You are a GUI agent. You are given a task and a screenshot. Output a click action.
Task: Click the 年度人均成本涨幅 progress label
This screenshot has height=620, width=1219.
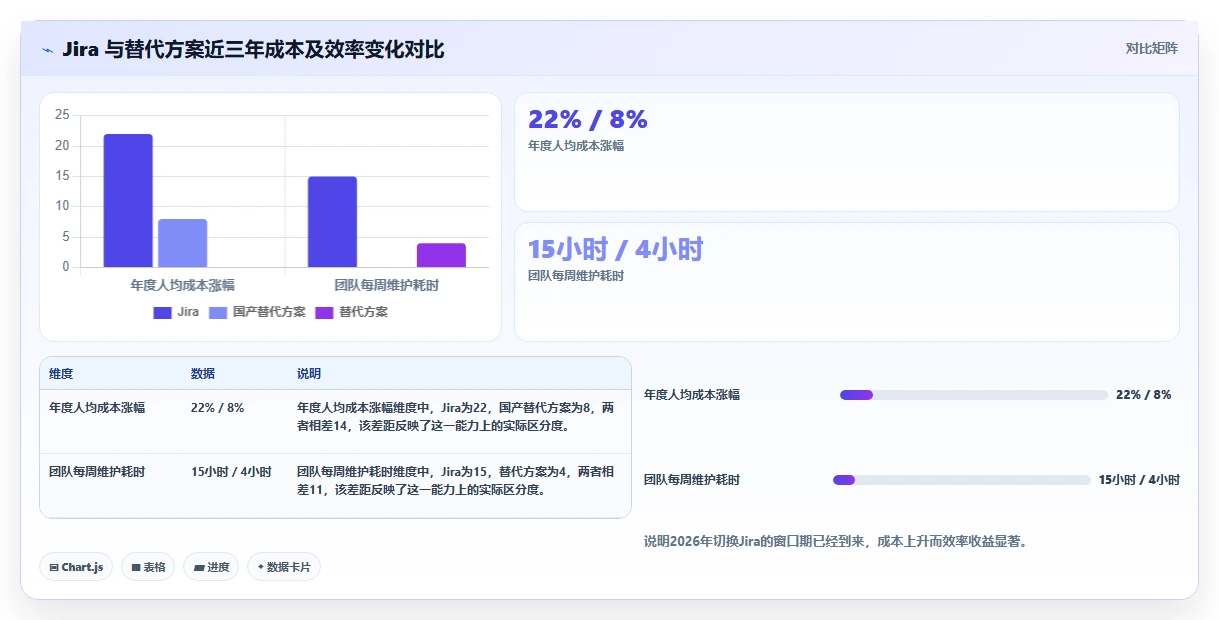click(x=692, y=395)
